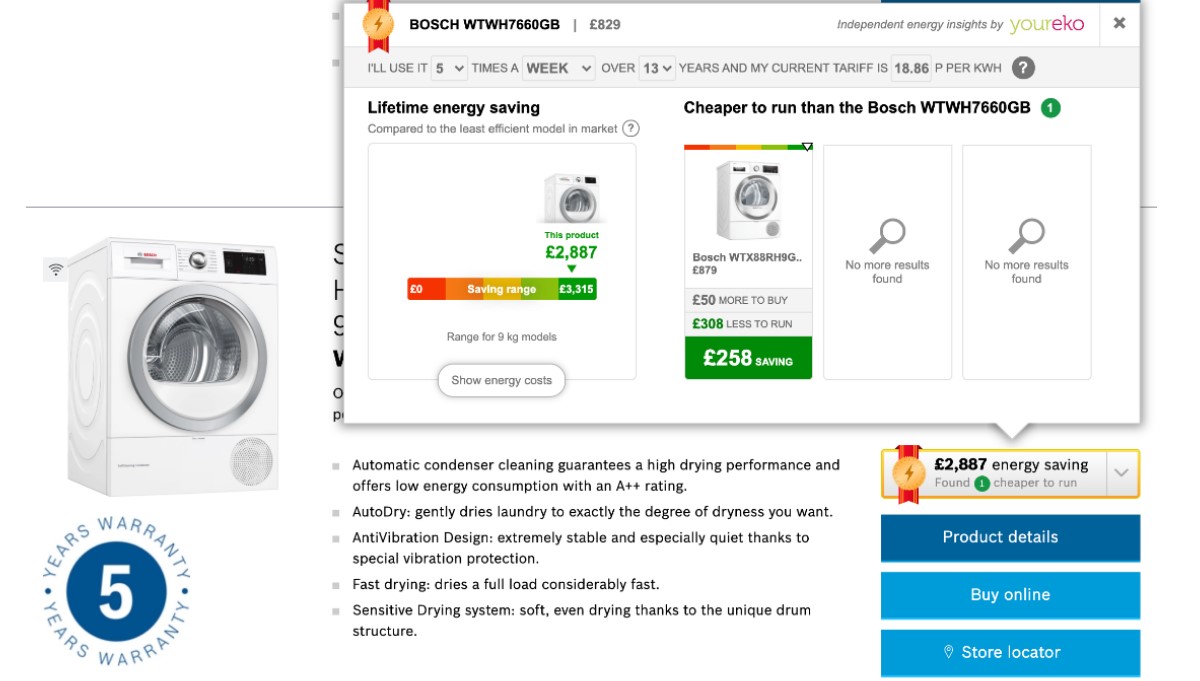The image size is (1200, 681).
Task: Click the tariff help question mark icon
Action: tap(1023, 68)
